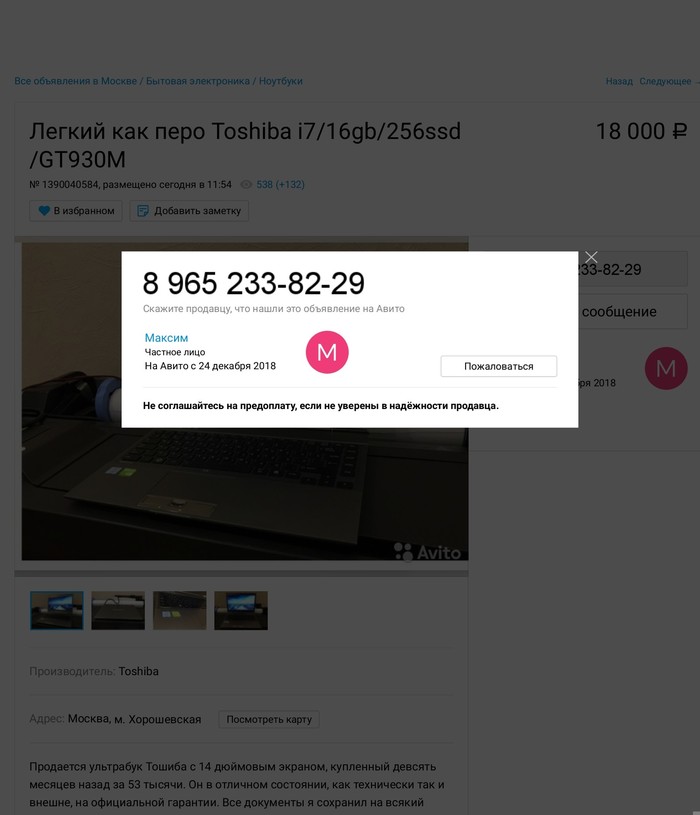This screenshot has width=700, height=815.
Task: Click the Посмотреть карту button
Action: click(x=269, y=719)
